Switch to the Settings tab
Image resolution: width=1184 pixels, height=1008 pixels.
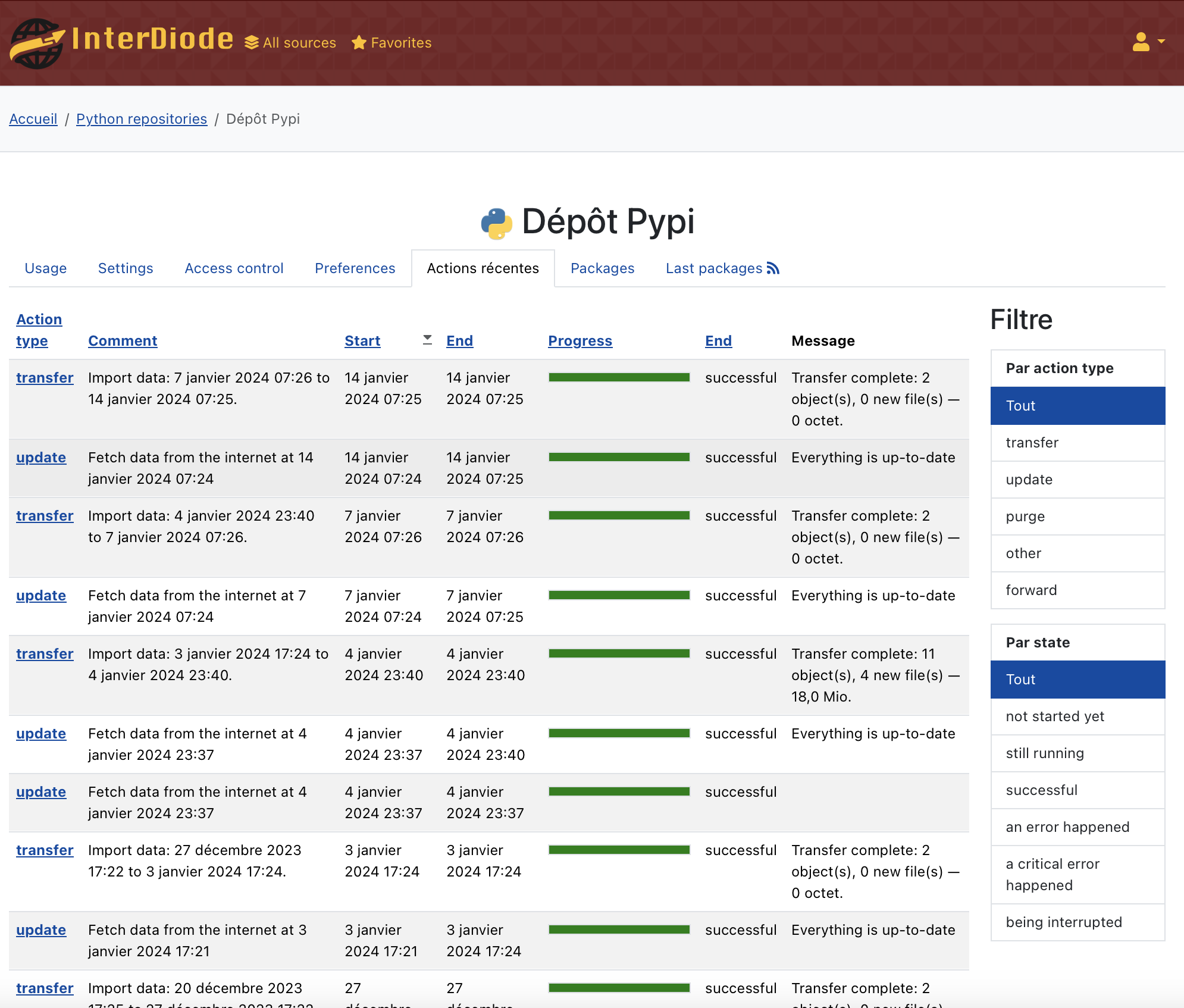pyautogui.click(x=126, y=268)
